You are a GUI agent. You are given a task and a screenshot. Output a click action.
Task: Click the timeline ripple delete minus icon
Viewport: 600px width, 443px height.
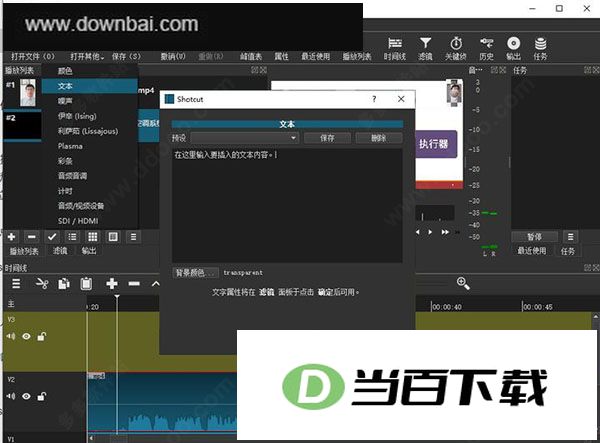pos(134,283)
